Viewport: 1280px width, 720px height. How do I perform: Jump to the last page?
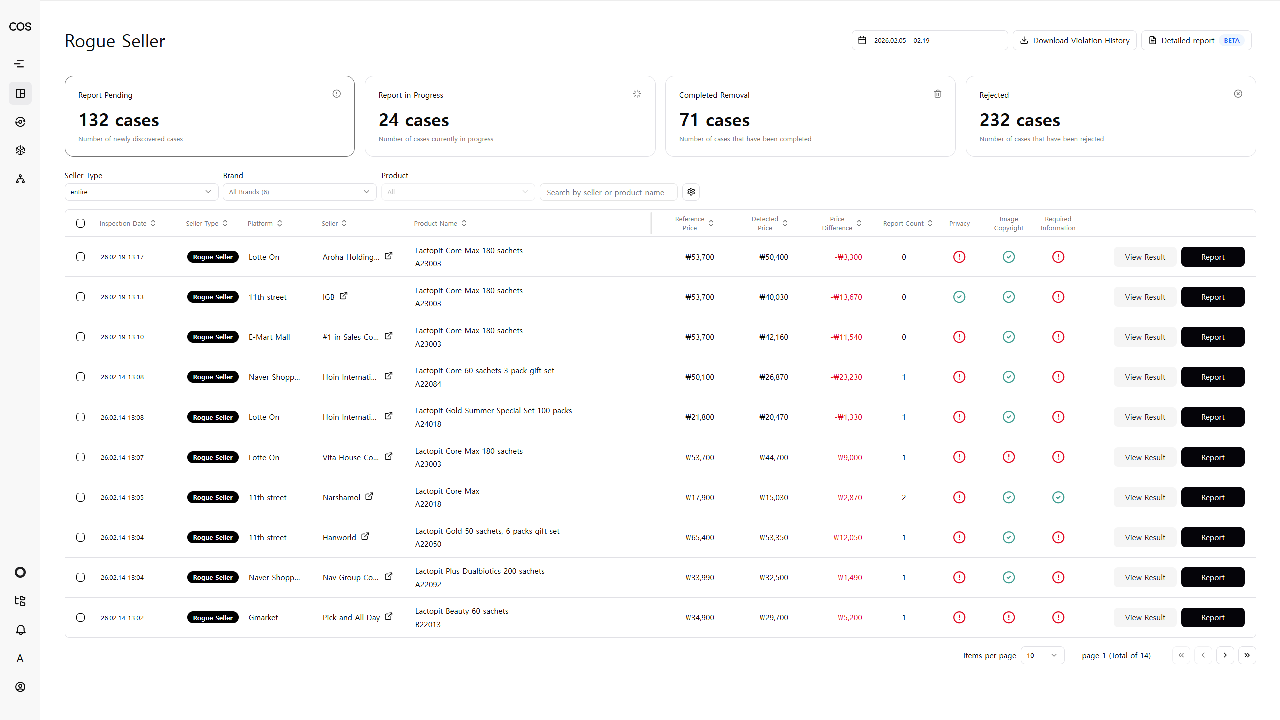[1247, 655]
